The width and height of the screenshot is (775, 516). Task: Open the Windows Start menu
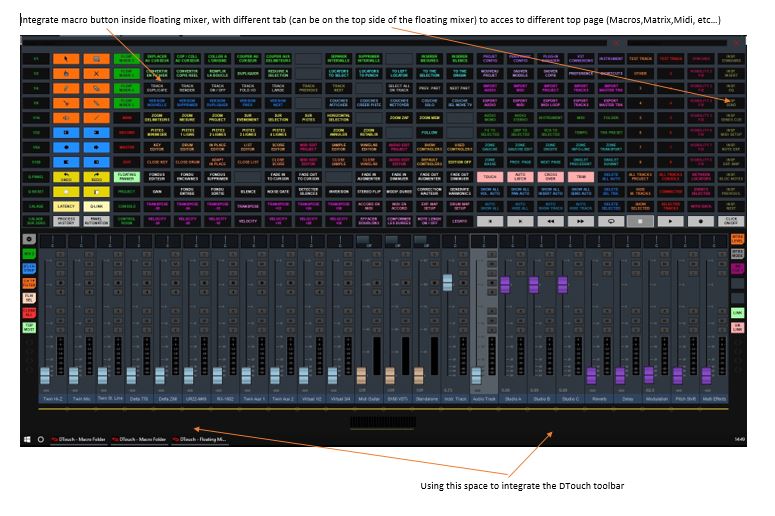point(27,439)
